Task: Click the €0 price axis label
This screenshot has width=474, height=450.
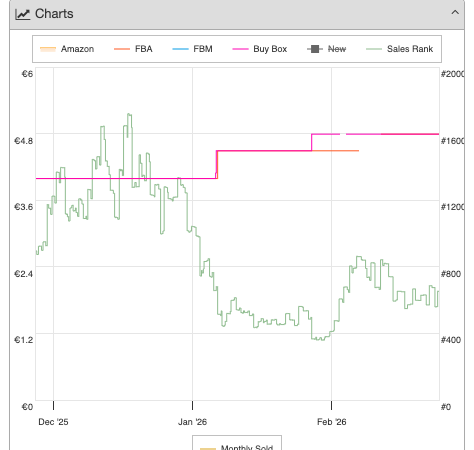Action: click(x=27, y=407)
